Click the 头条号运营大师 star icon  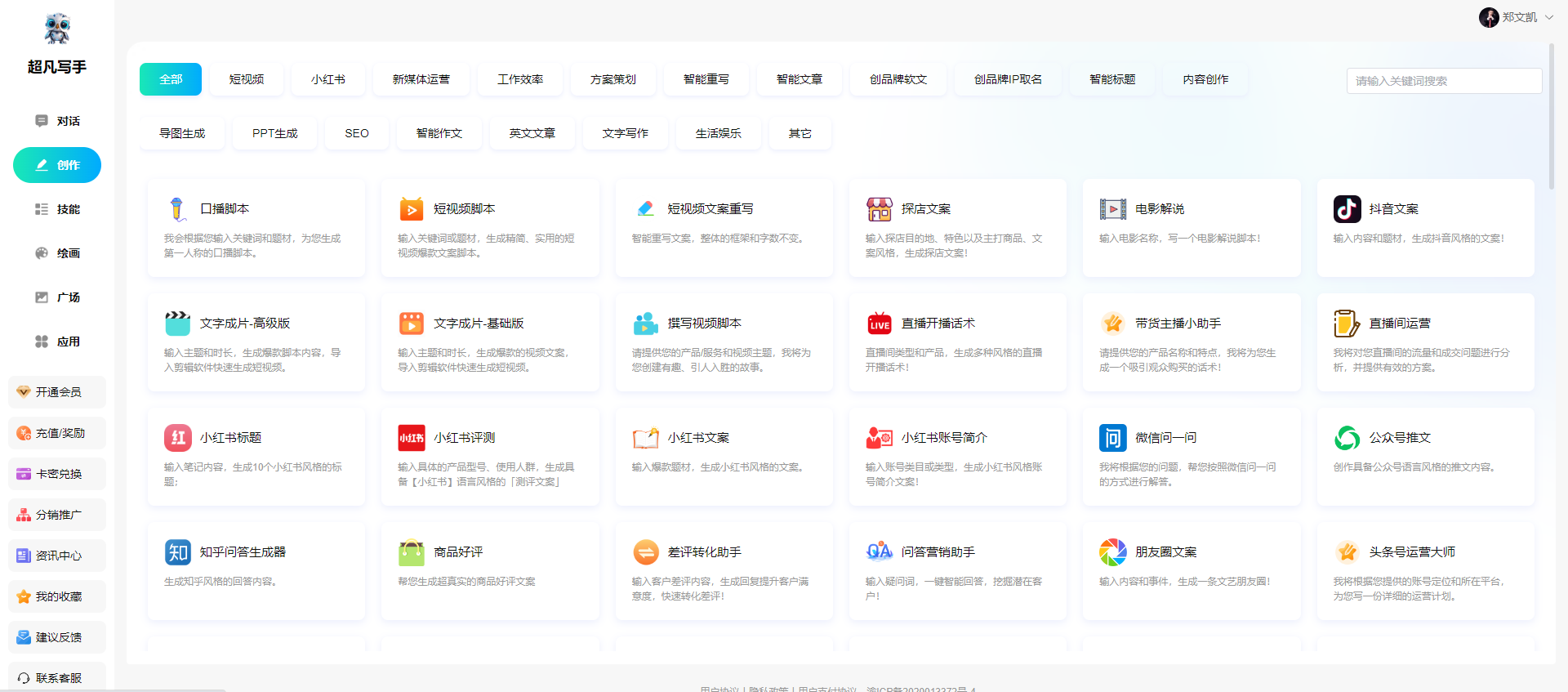tap(1347, 552)
